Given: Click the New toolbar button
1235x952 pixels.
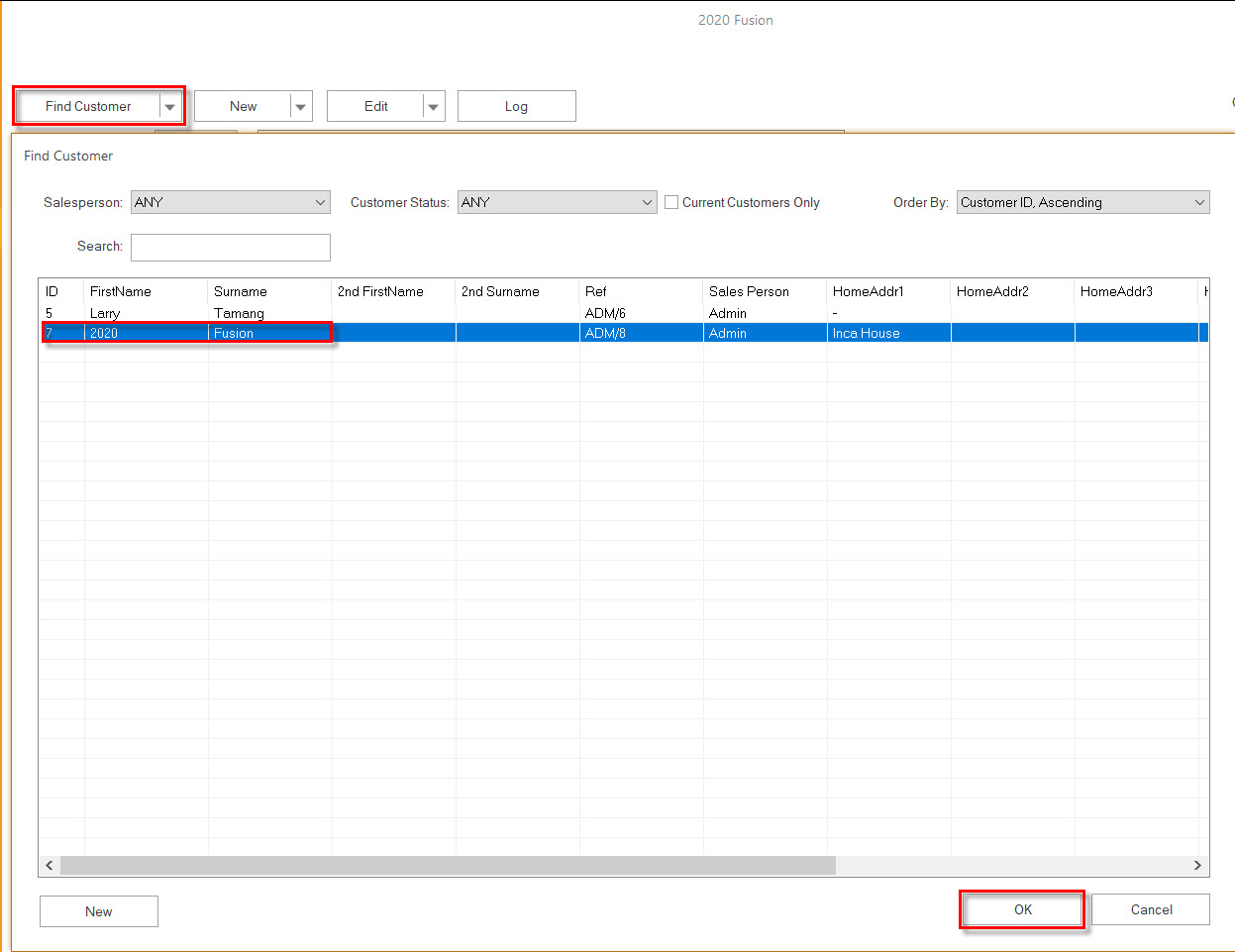Looking at the screenshot, I should click(x=243, y=106).
